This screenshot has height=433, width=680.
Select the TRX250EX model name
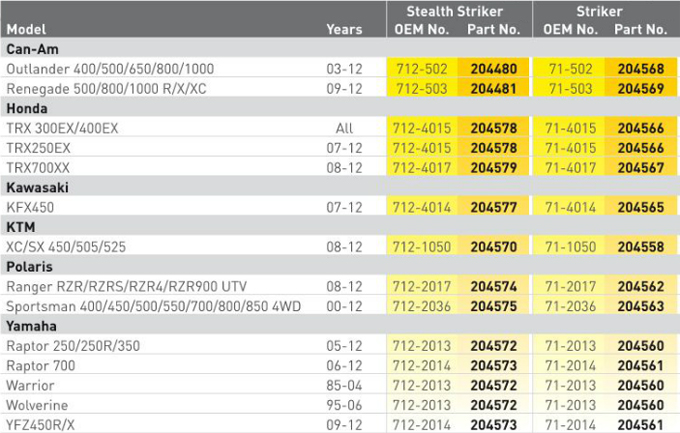(x=38, y=148)
